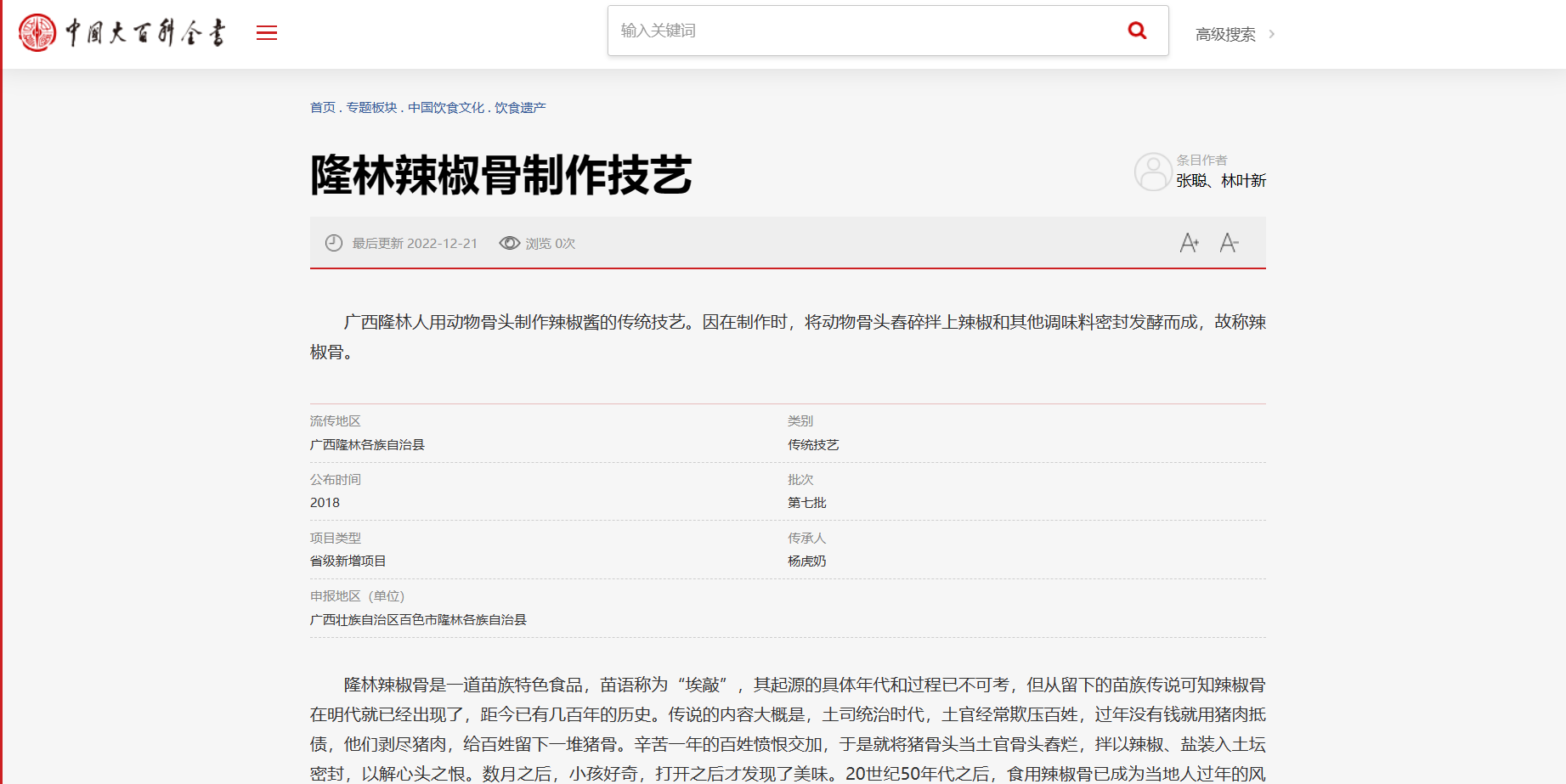This screenshot has height=784, width=1566.
Task: Click the encyclopedia logo emblem
Action: (x=37, y=33)
